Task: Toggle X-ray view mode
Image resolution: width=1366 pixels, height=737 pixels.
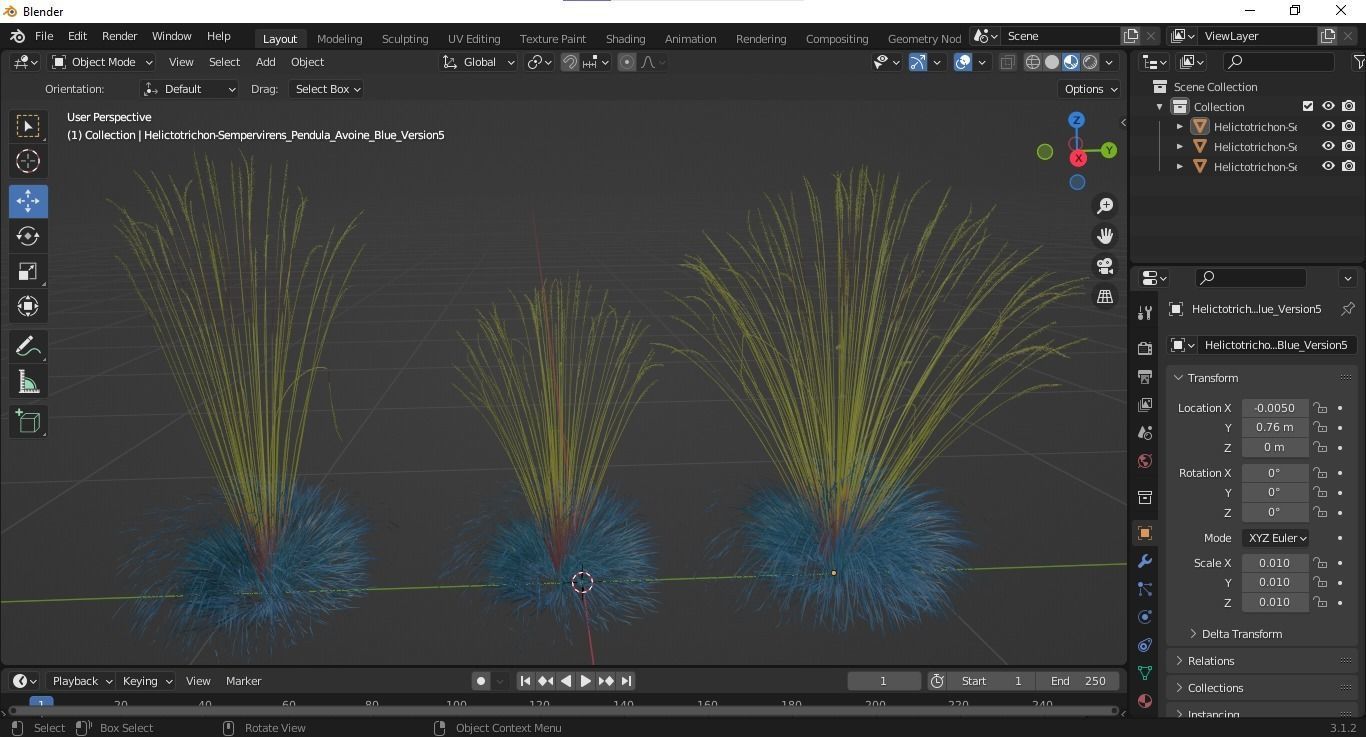Action: coord(1007,62)
